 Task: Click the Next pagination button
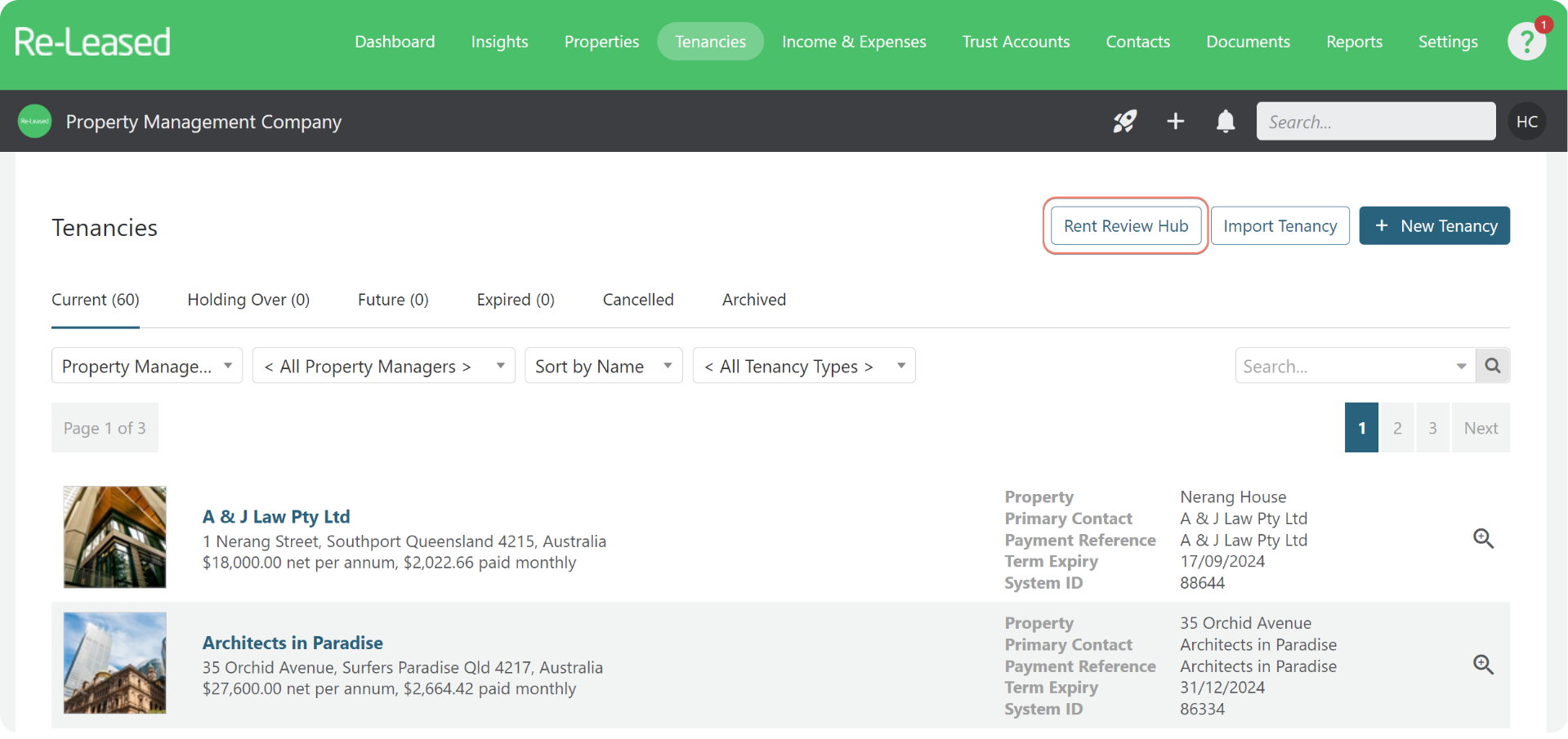(1481, 428)
